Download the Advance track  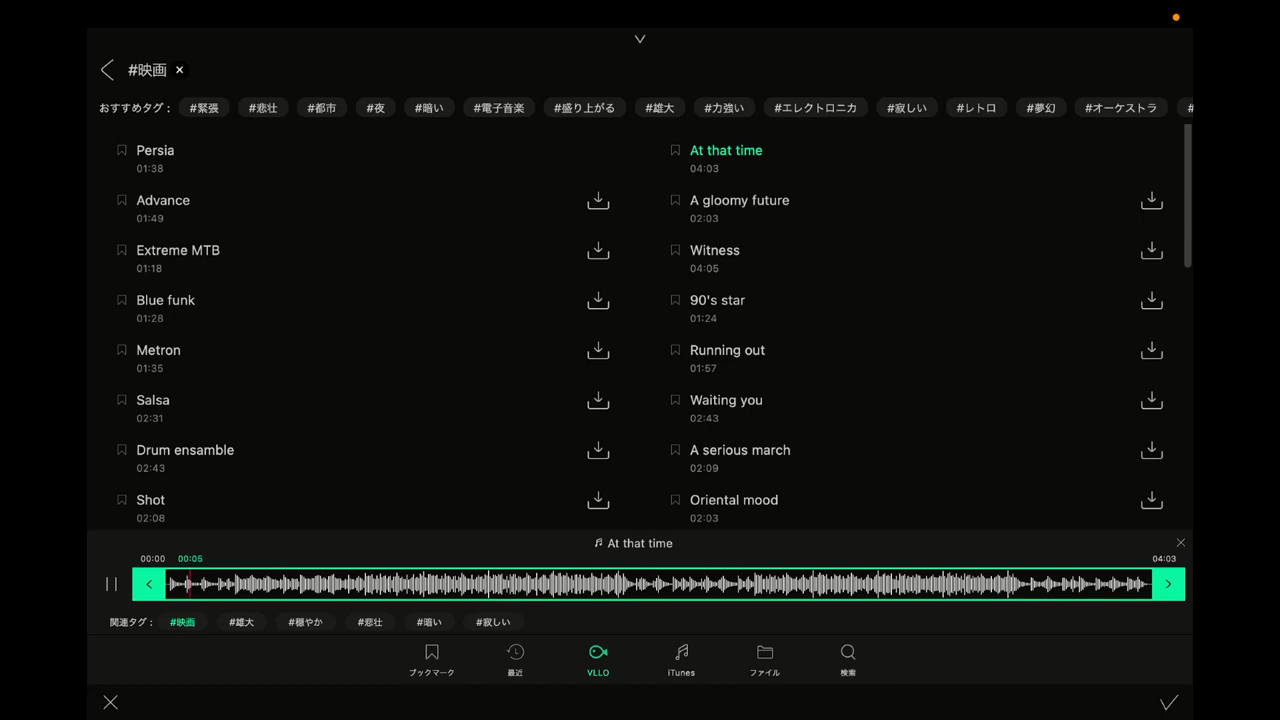(598, 201)
